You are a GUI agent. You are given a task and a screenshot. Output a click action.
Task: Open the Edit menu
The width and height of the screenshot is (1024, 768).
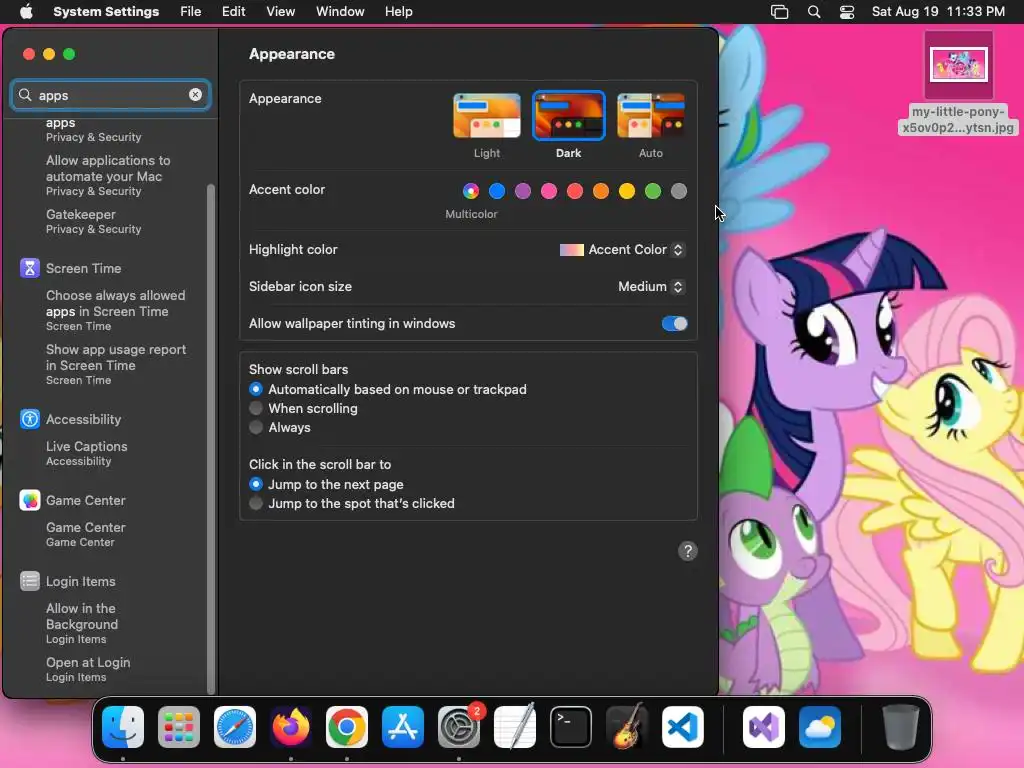[233, 12]
